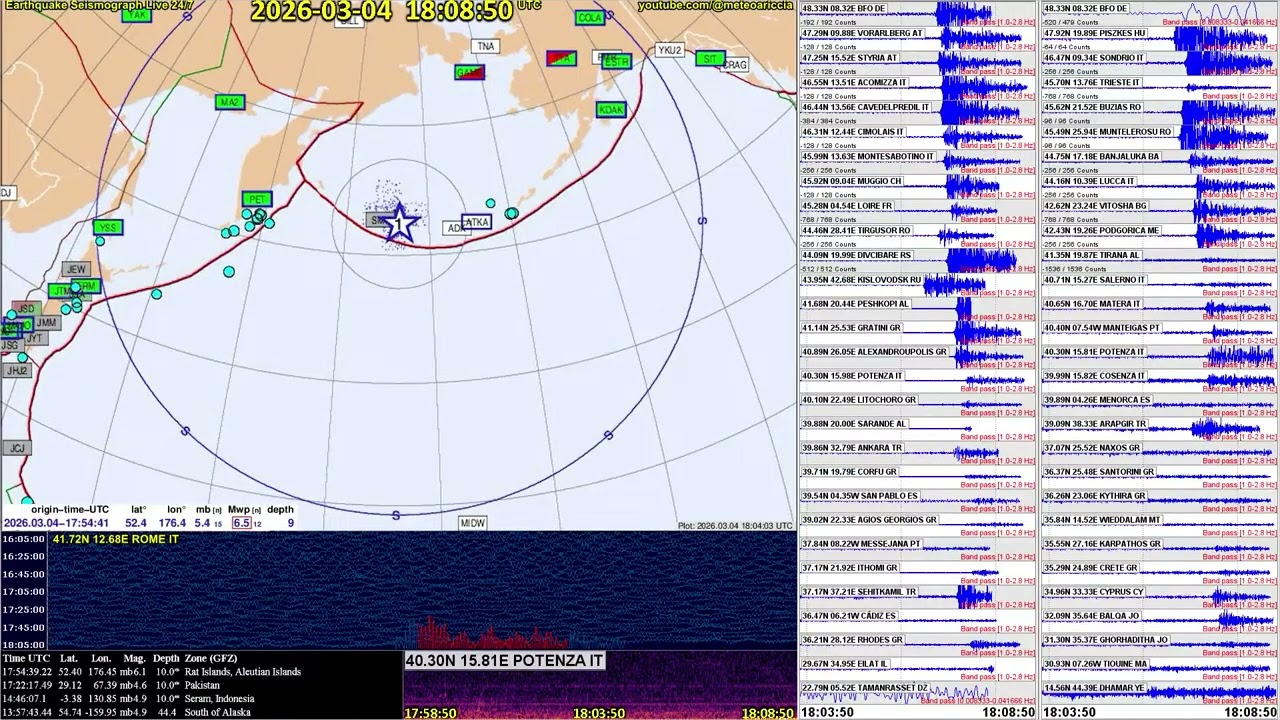Select the PISZKES HU seismogram trace
This screenshot has width=1280, height=720.
[x=1160, y=39]
